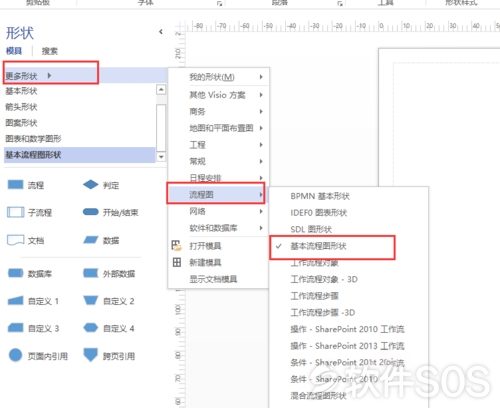This screenshot has width=500, height=408.
Task: Select the 文档 document shape icon
Action: point(15,240)
